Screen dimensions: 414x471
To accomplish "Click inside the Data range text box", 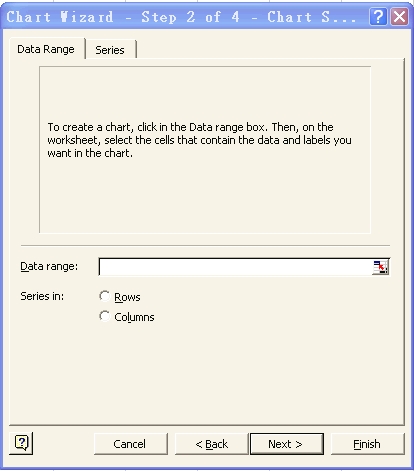I will point(236,267).
